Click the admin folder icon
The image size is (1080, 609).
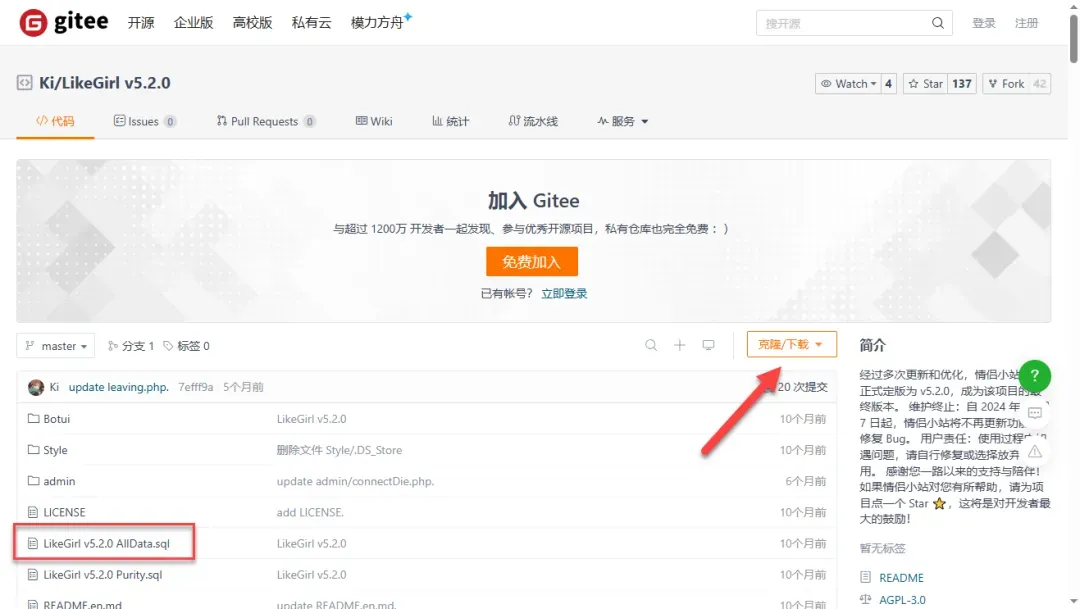click(33, 480)
